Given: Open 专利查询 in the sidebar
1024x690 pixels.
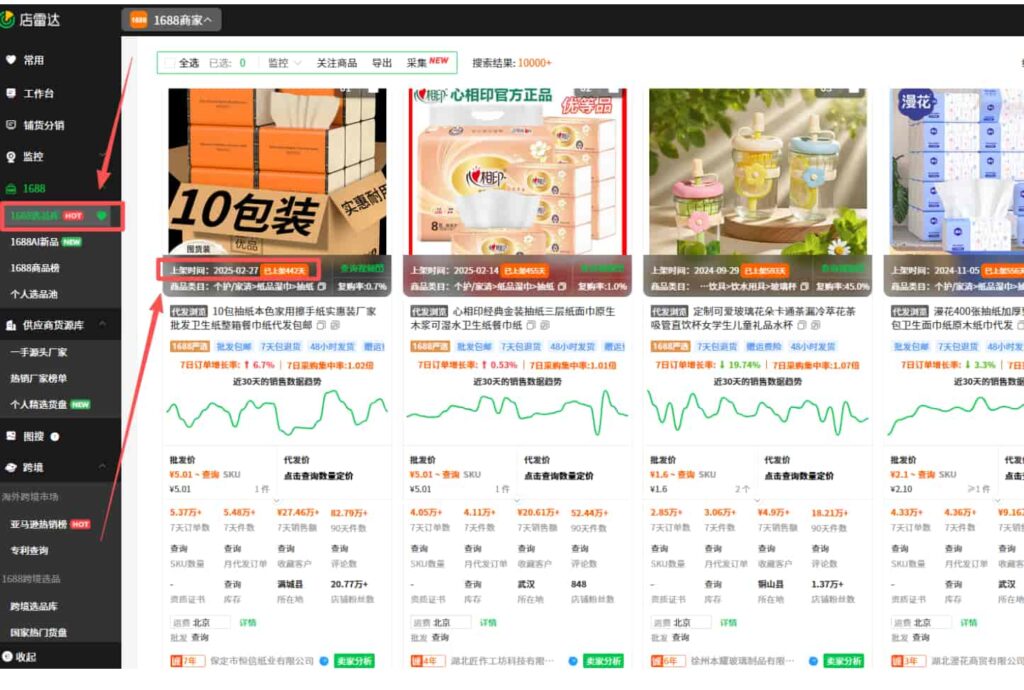Looking at the screenshot, I should coord(29,550).
